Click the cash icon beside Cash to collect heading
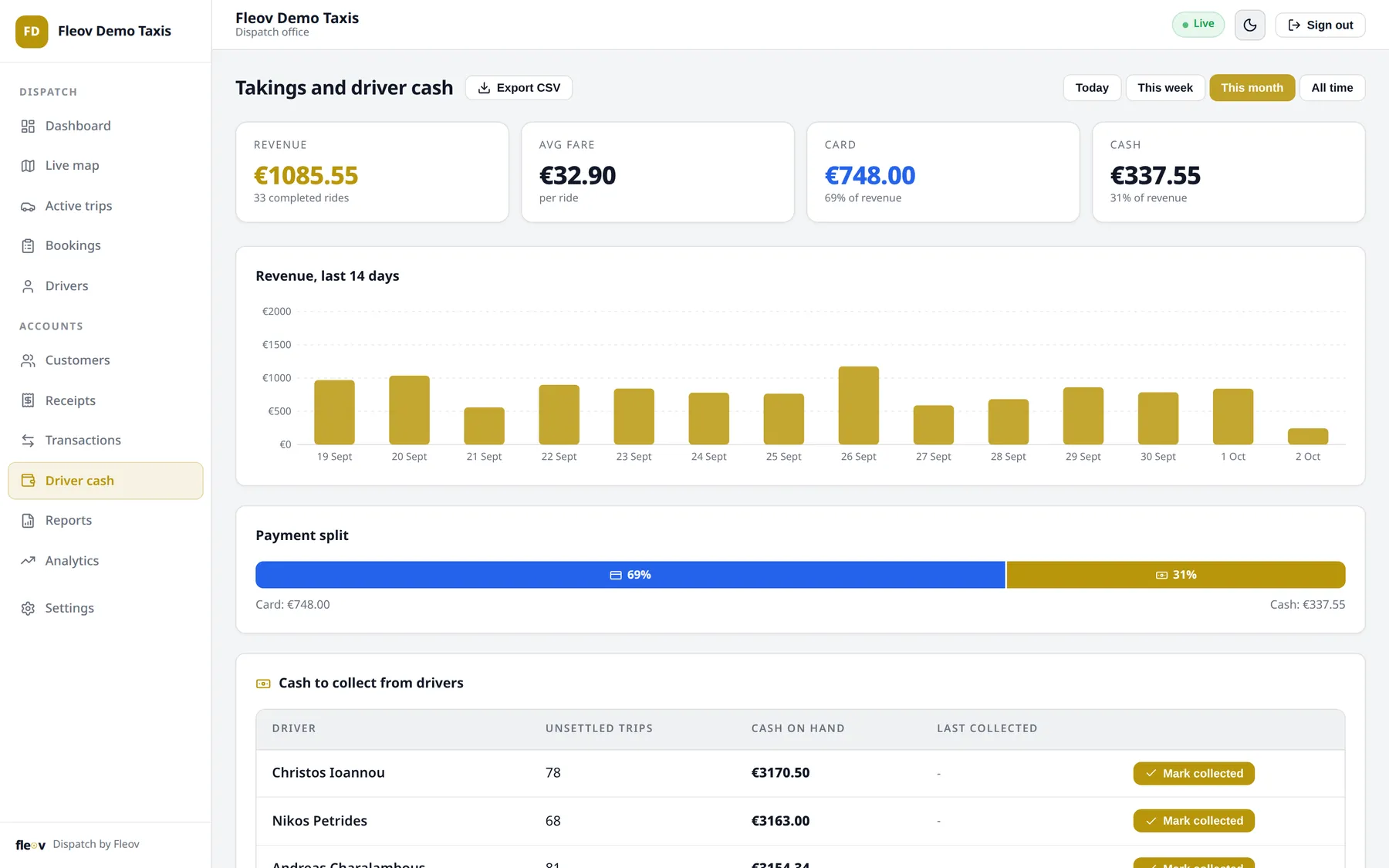1389x868 pixels. [x=263, y=684]
